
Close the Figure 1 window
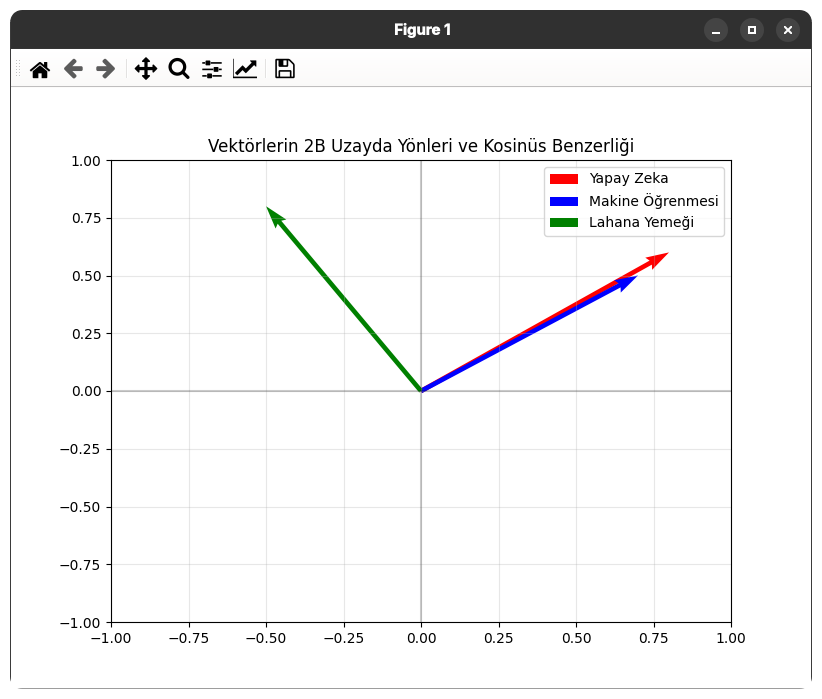pos(788,30)
